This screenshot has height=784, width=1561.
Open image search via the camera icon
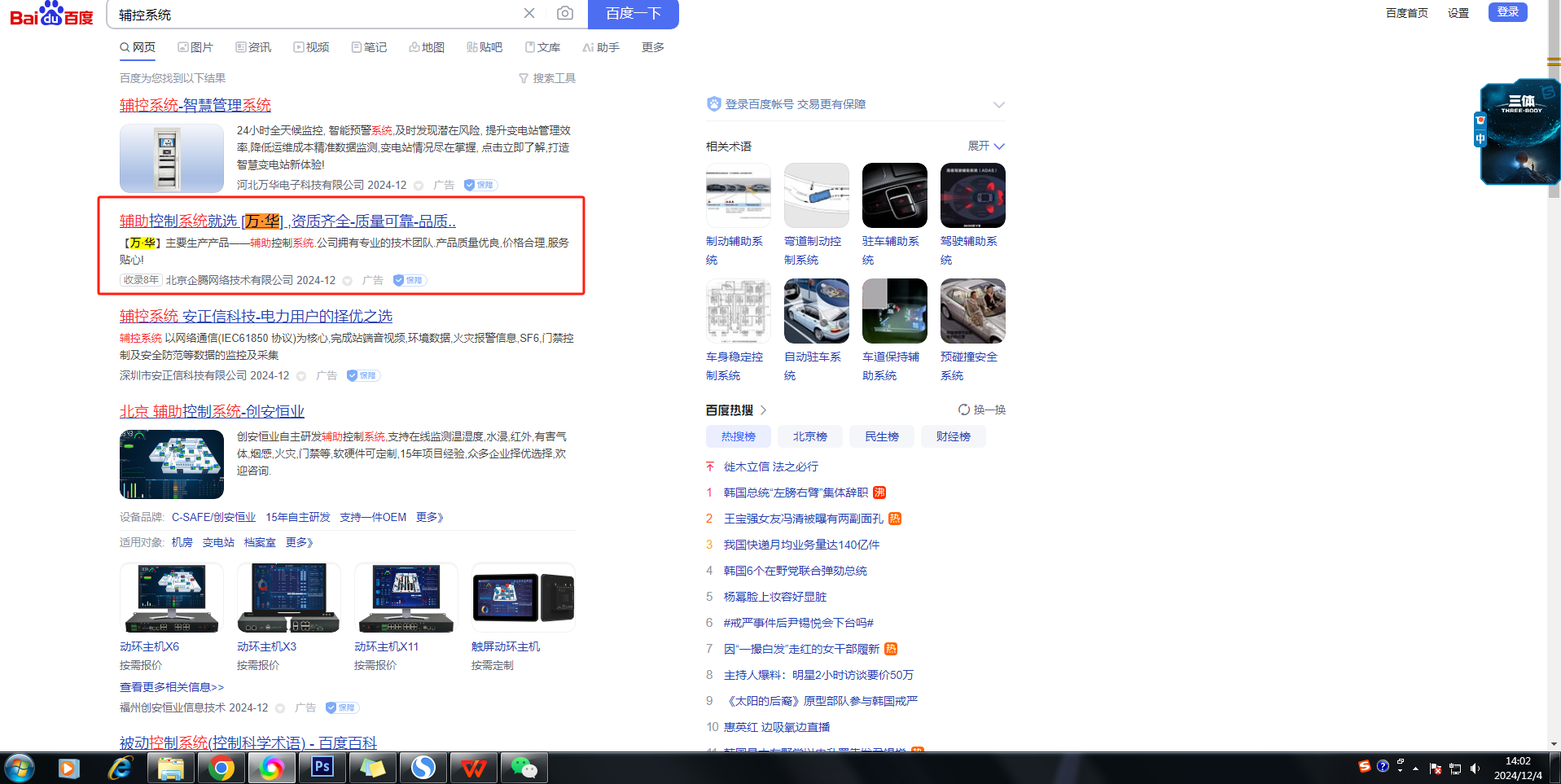[x=565, y=13]
